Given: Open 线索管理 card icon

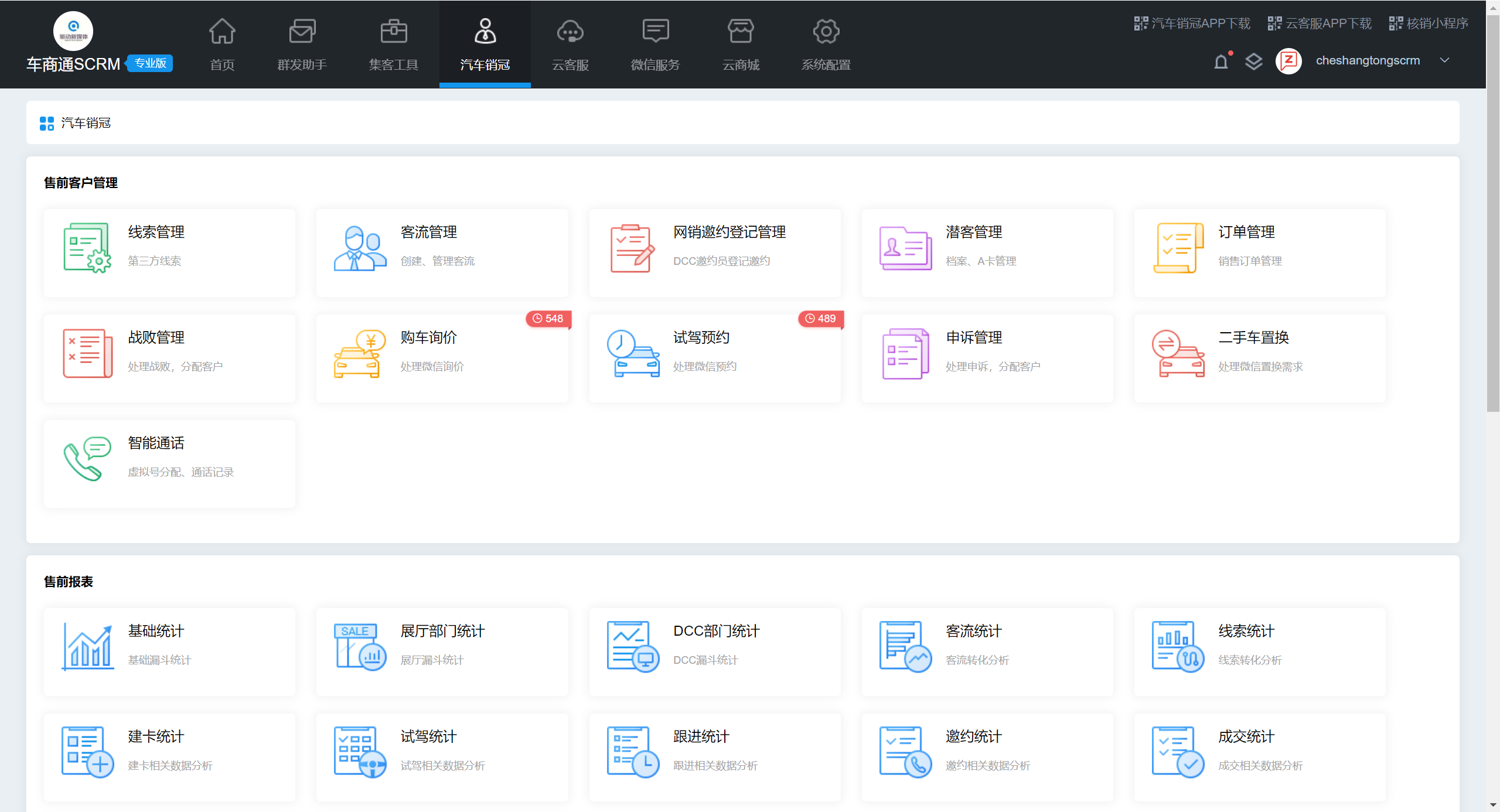Looking at the screenshot, I should (87, 247).
